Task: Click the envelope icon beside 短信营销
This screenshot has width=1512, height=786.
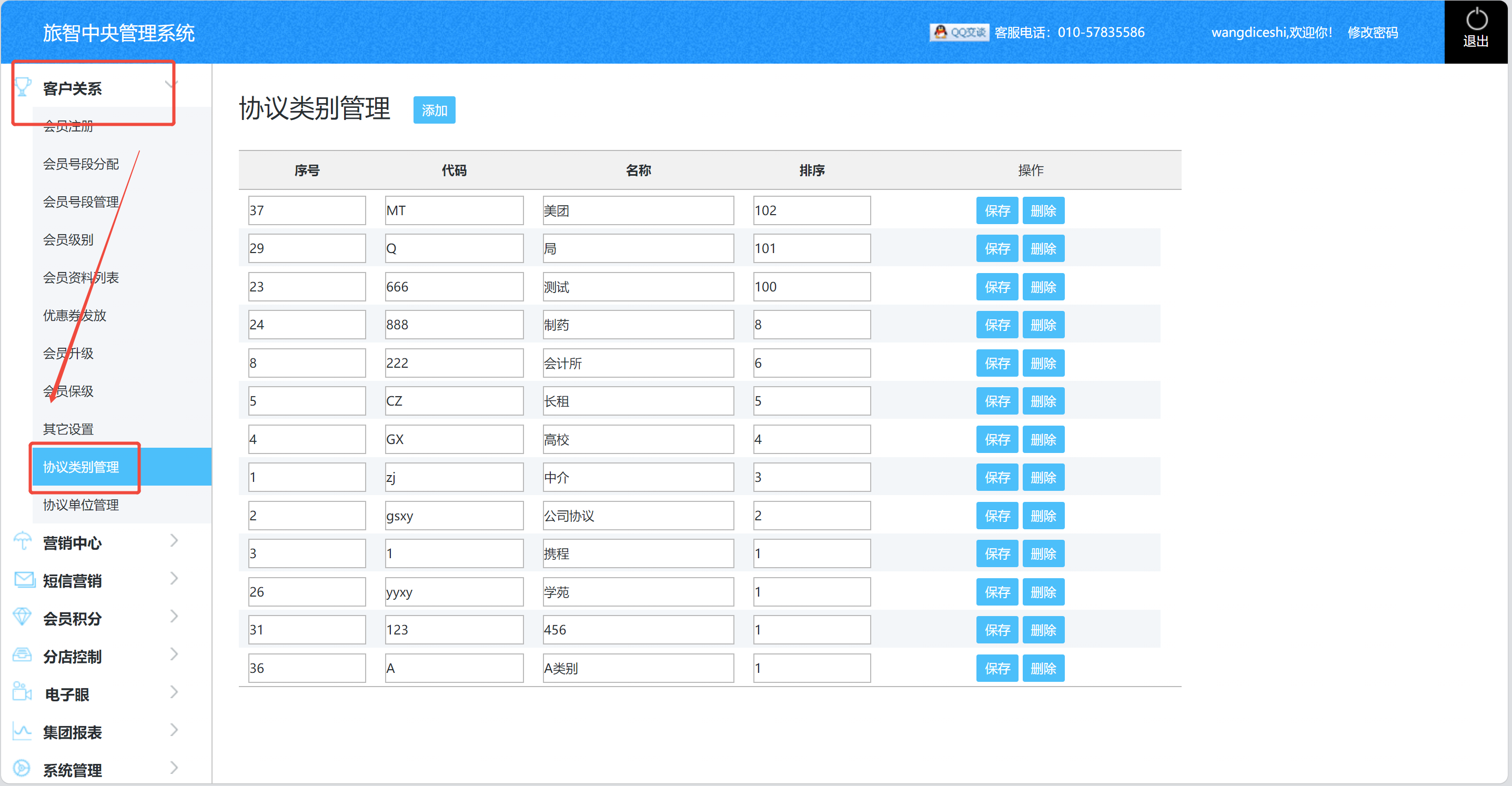Action: click(24, 580)
